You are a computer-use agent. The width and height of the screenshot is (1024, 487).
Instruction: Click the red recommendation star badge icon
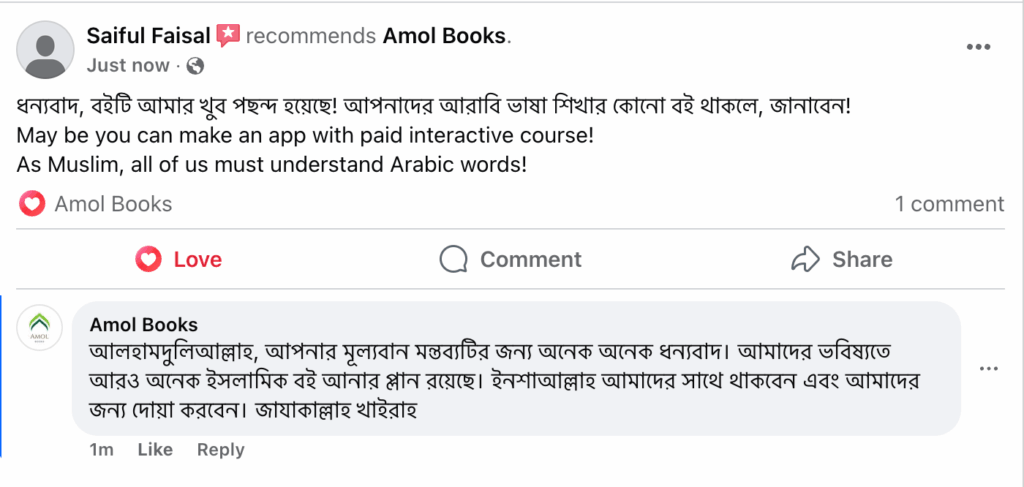coord(229,35)
